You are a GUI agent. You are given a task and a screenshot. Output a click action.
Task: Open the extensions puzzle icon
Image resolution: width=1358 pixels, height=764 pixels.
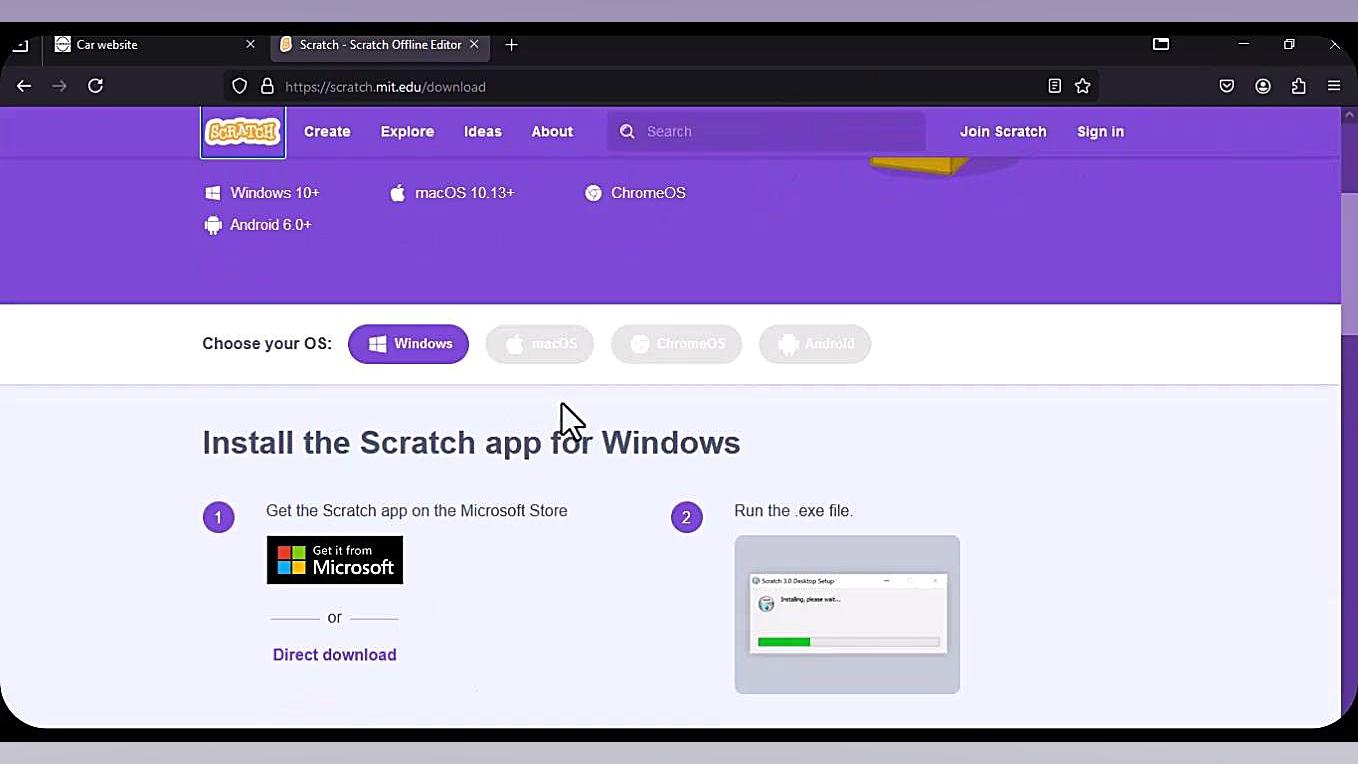point(1299,86)
